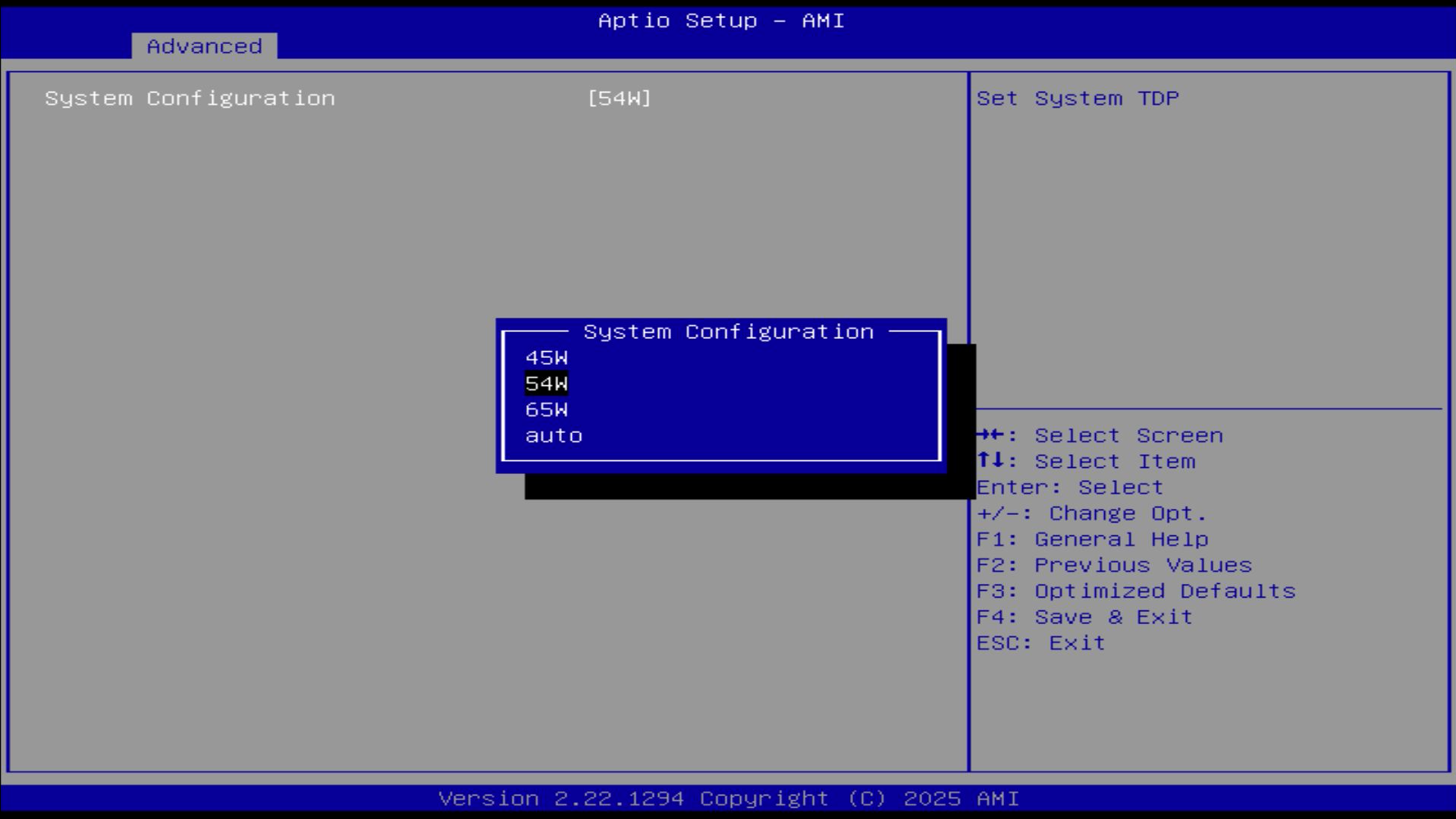Click the Enter: Select hint
This screenshot has height=819, width=1456.
(x=1069, y=488)
